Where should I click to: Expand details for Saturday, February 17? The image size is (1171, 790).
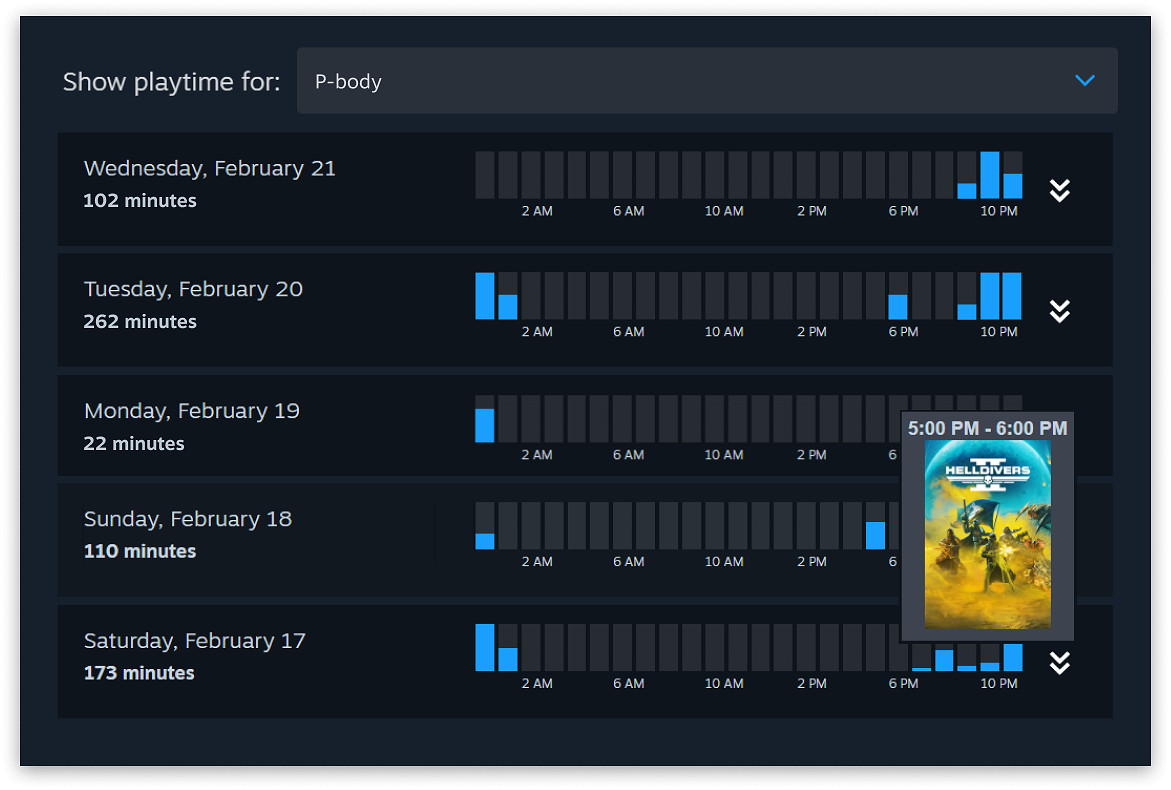coord(1059,663)
